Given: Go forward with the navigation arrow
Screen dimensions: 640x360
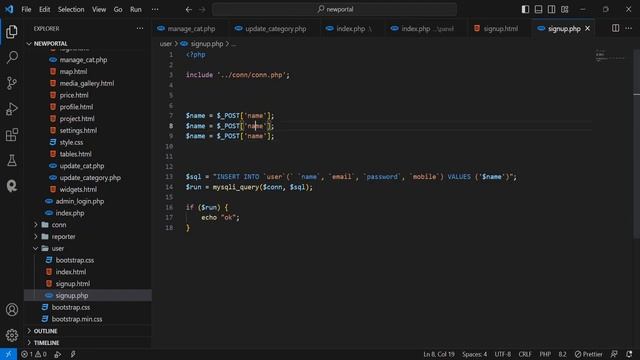Looking at the screenshot, I should tap(202, 9).
